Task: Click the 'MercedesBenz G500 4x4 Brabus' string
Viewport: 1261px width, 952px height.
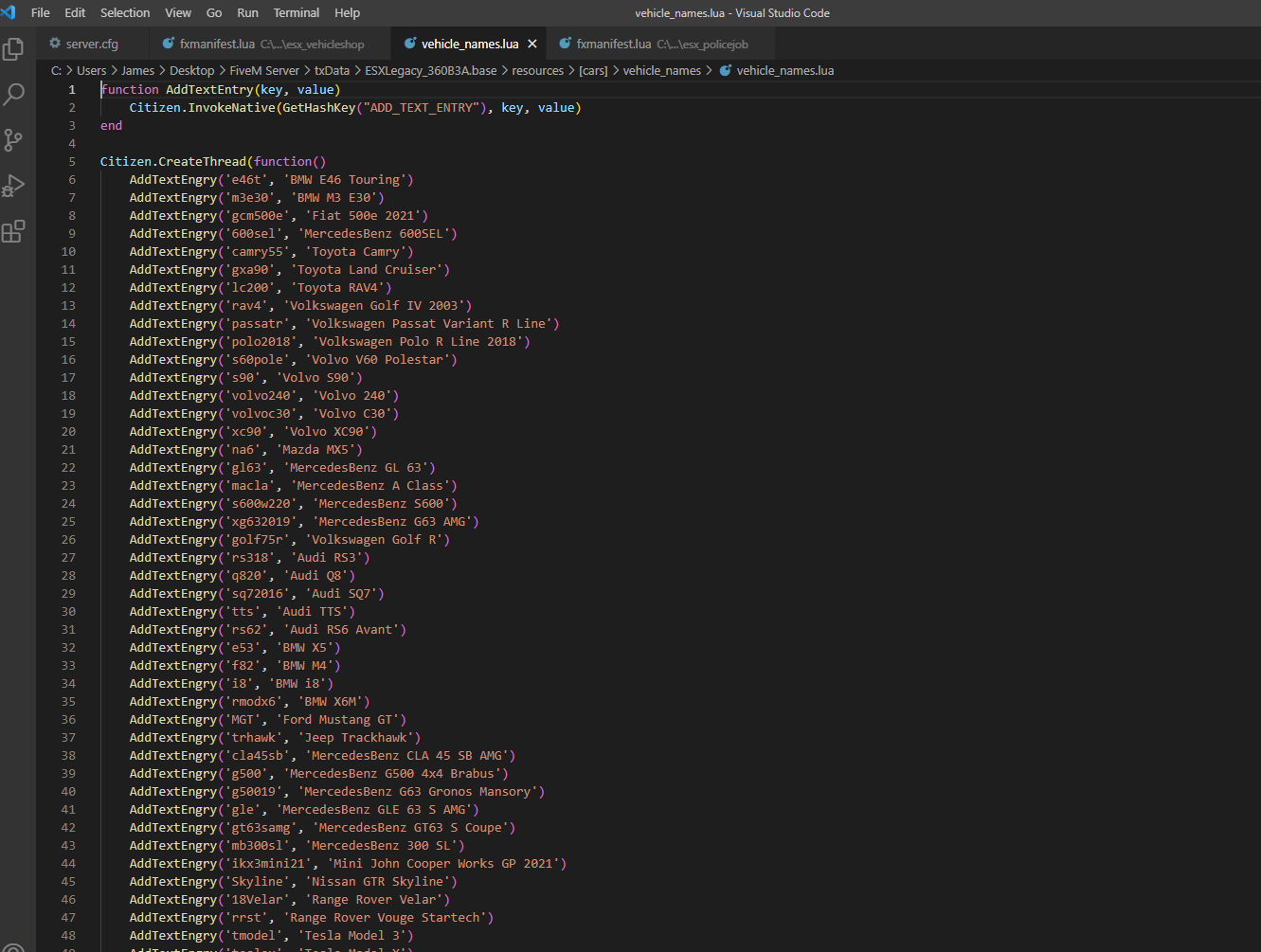Action: click(392, 773)
